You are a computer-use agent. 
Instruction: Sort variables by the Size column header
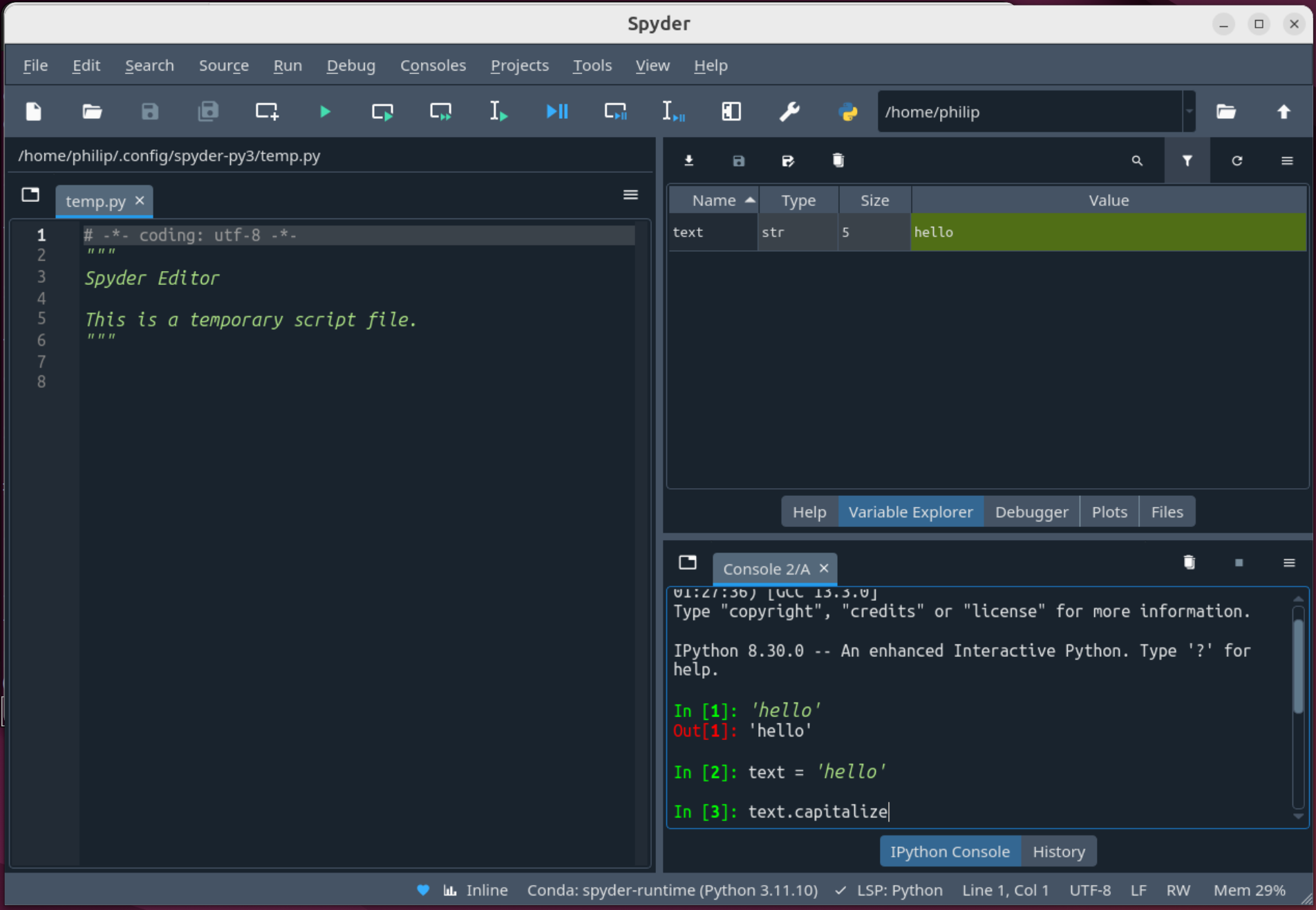(x=875, y=200)
